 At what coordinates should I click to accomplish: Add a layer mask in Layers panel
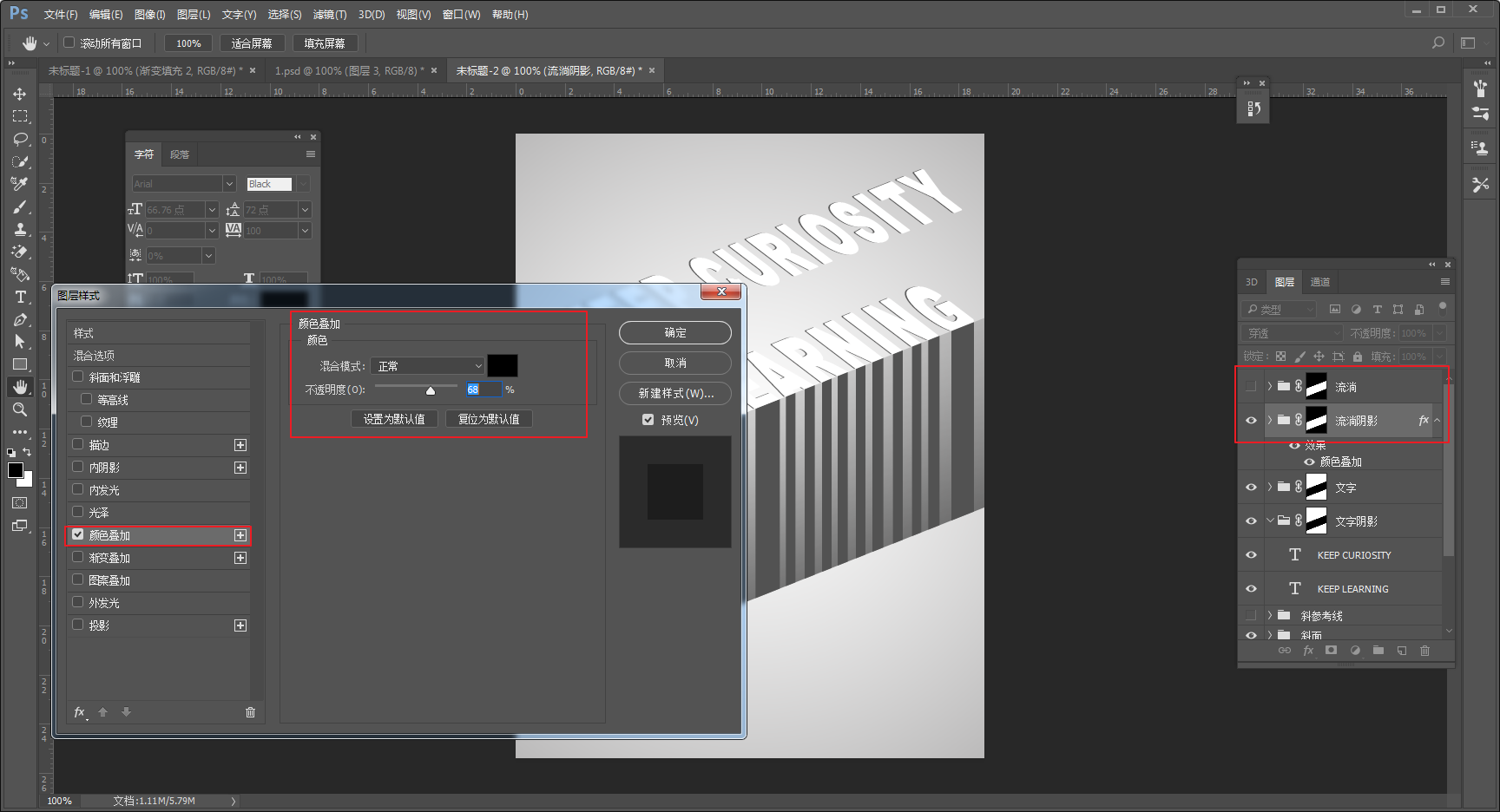1332,651
